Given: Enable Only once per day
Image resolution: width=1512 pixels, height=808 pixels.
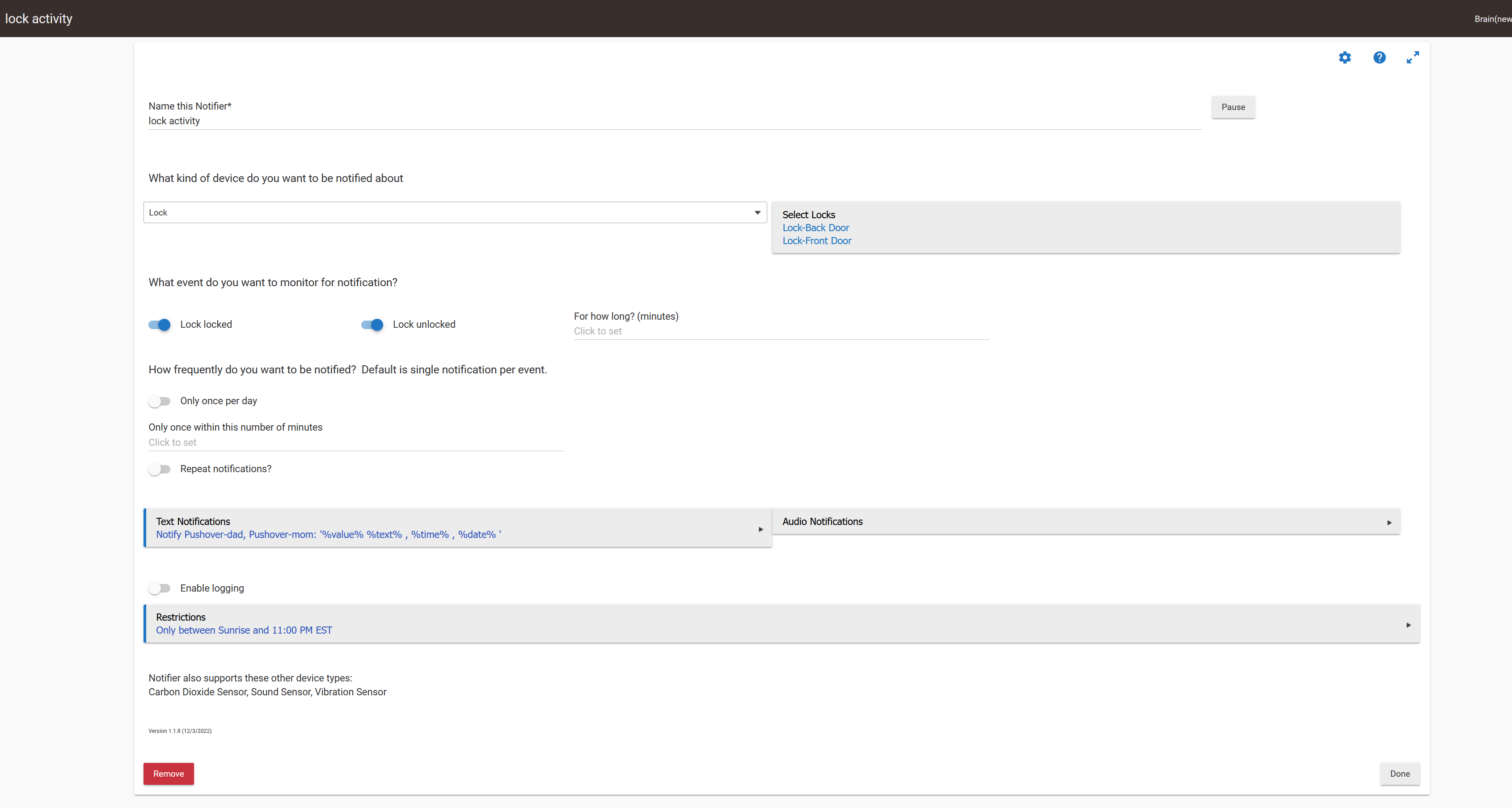Looking at the screenshot, I should point(160,402).
